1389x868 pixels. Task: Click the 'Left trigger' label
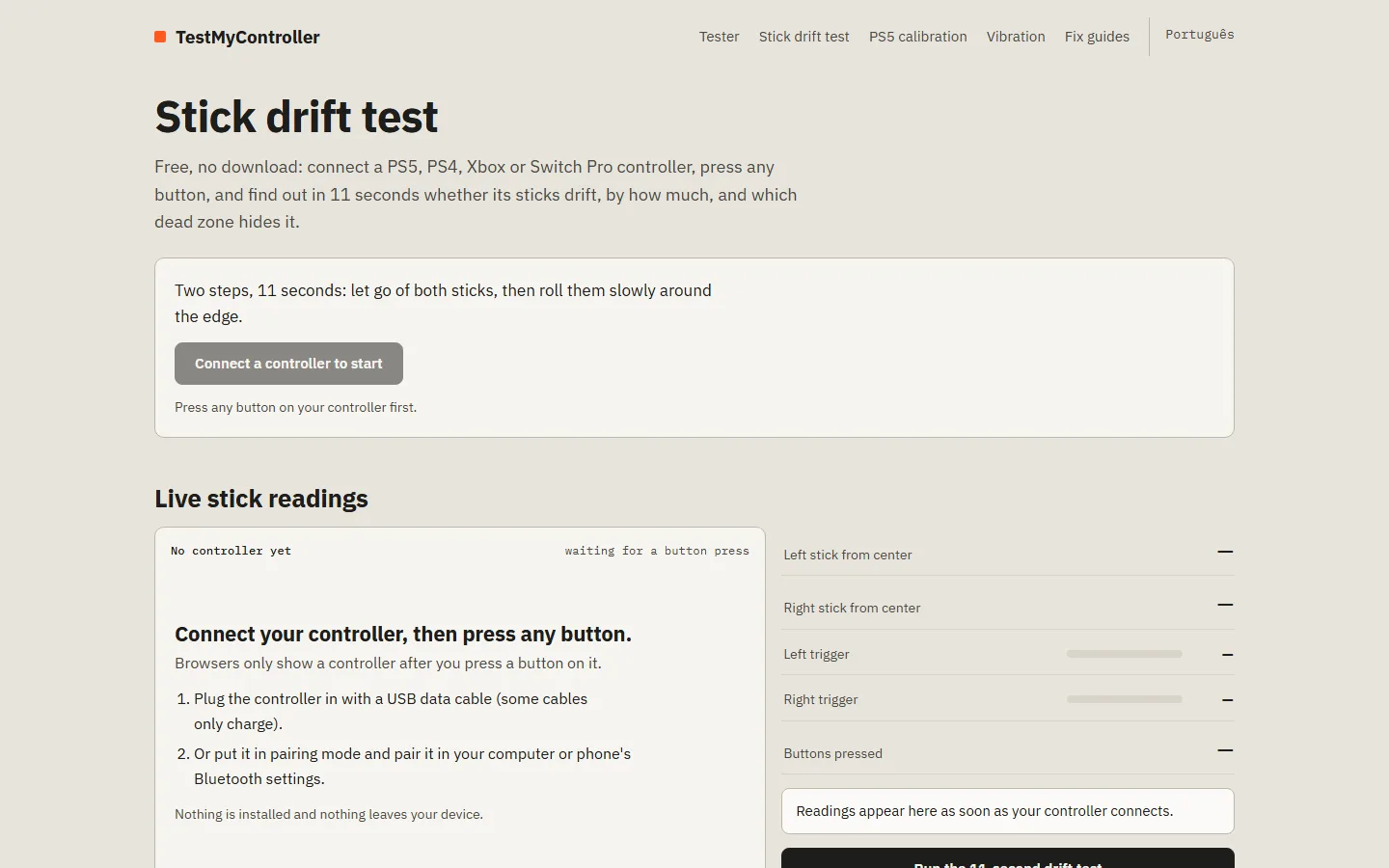[x=816, y=654]
